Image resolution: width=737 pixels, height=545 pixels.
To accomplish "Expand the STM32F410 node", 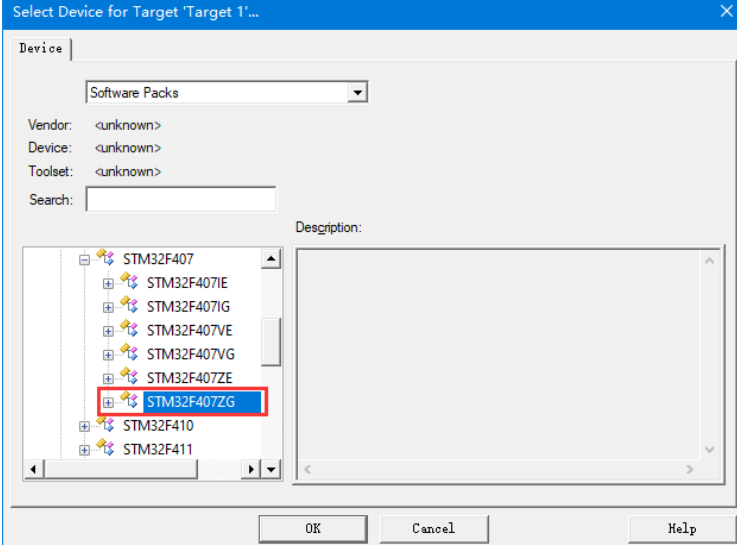I will click(85, 426).
